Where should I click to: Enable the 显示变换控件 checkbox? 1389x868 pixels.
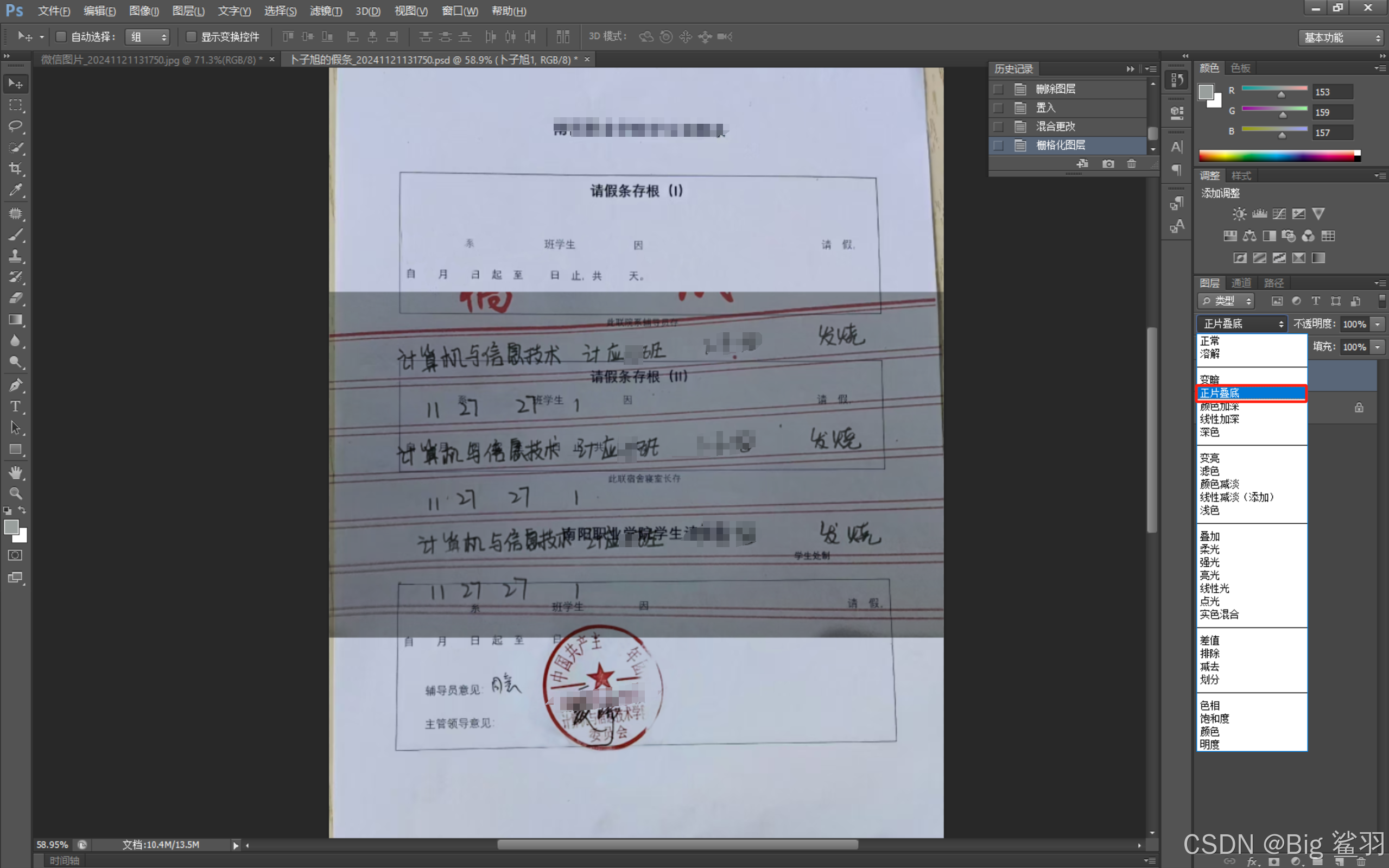(191, 37)
